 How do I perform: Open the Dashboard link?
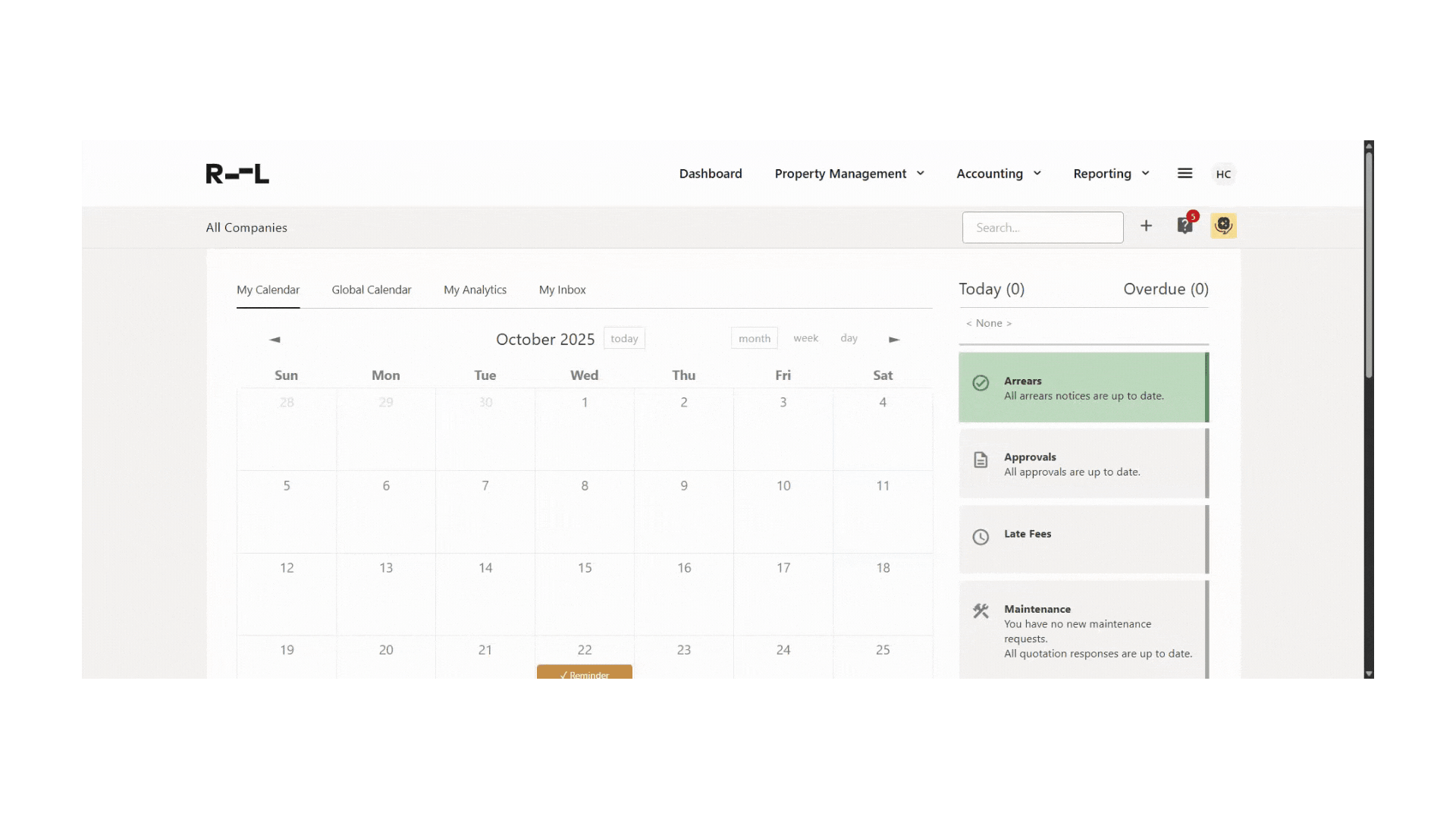[711, 174]
